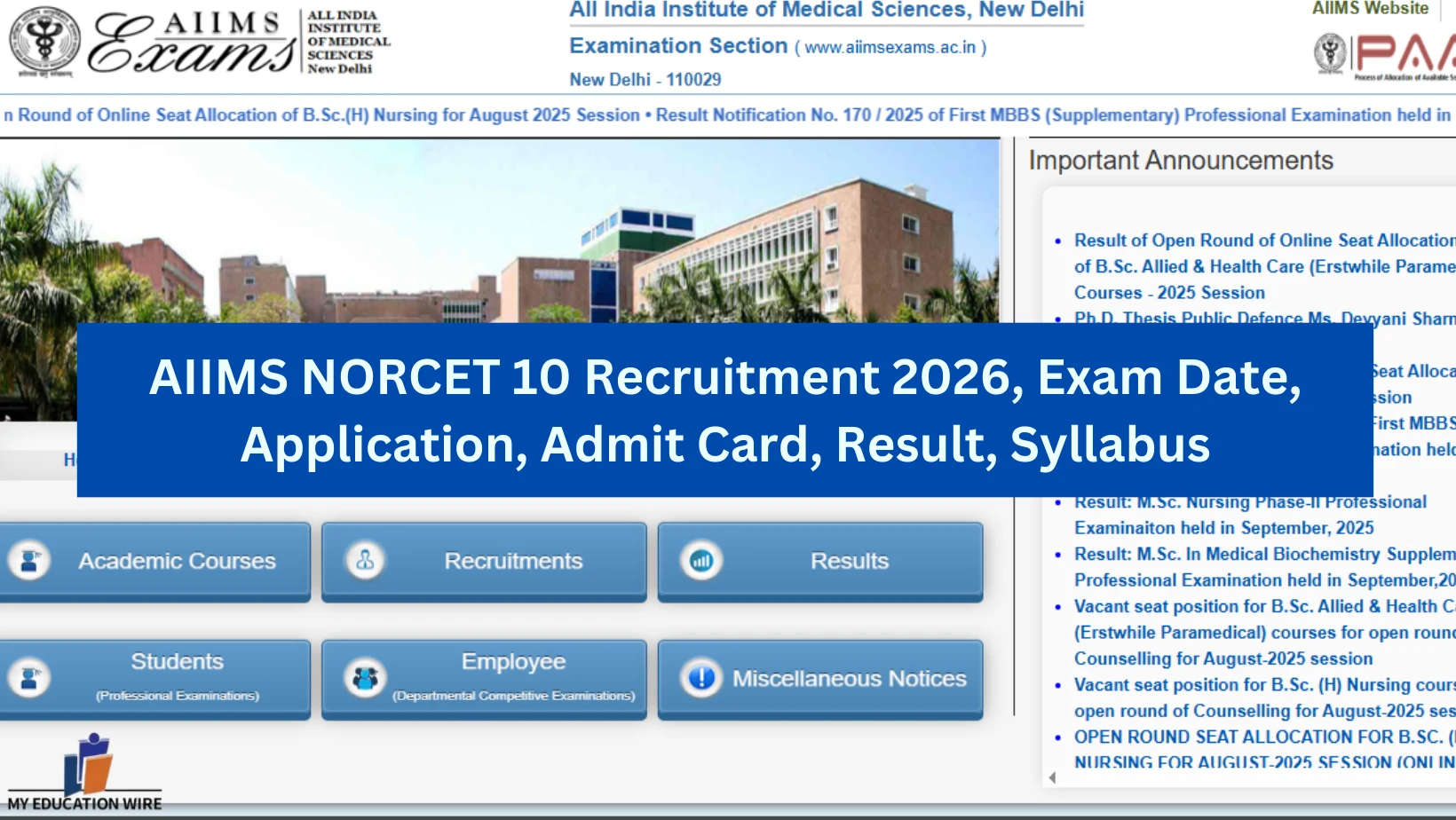Image resolution: width=1456 pixels, height=820 pixels.
Task: Click the PAAS emblem logo at top right
Action: 1330,53
